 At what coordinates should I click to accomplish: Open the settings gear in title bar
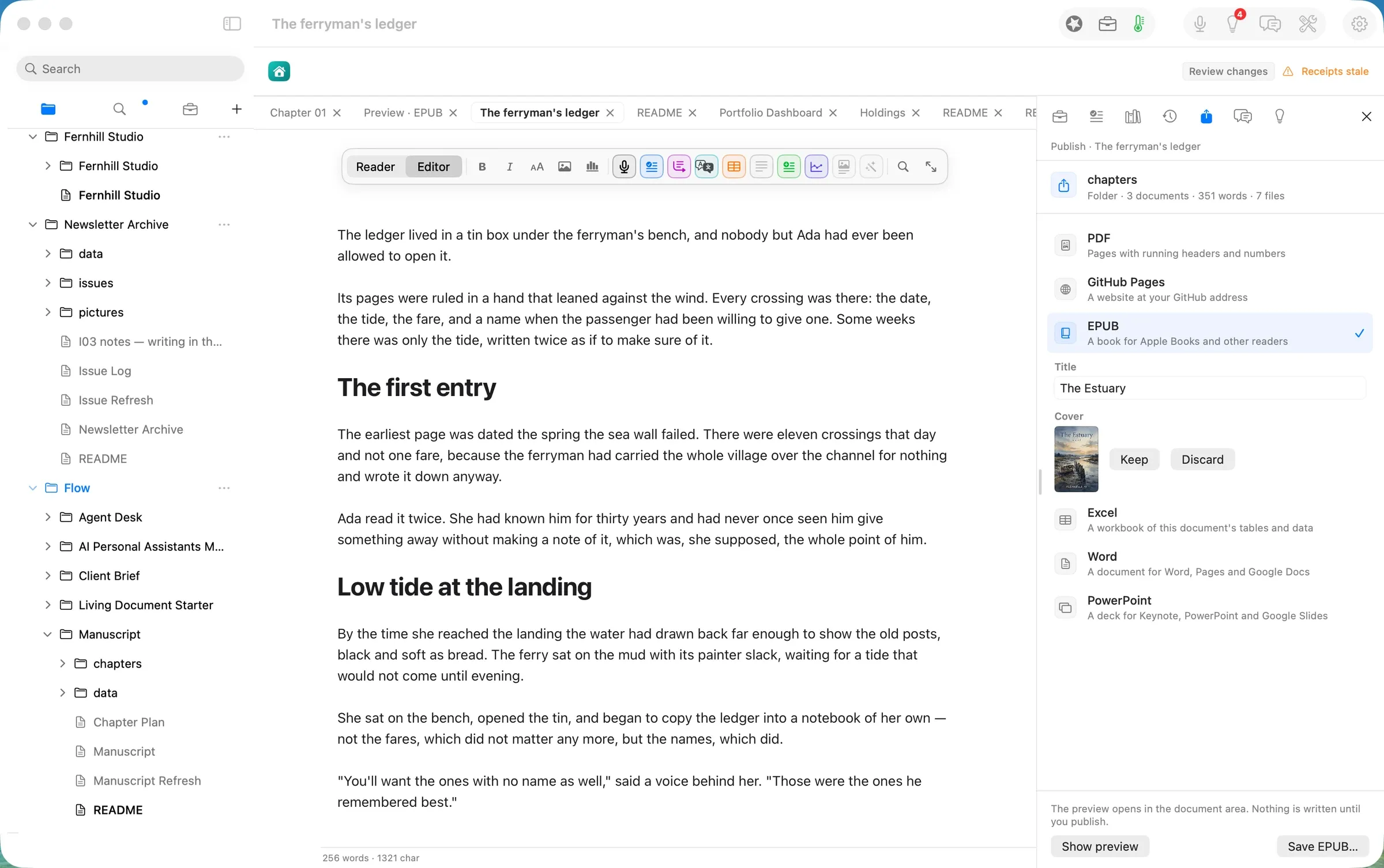tap(1359, 24)
